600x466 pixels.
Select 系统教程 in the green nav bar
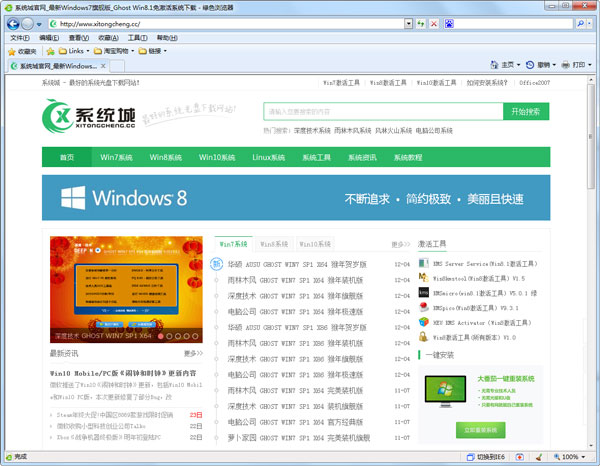408,157
